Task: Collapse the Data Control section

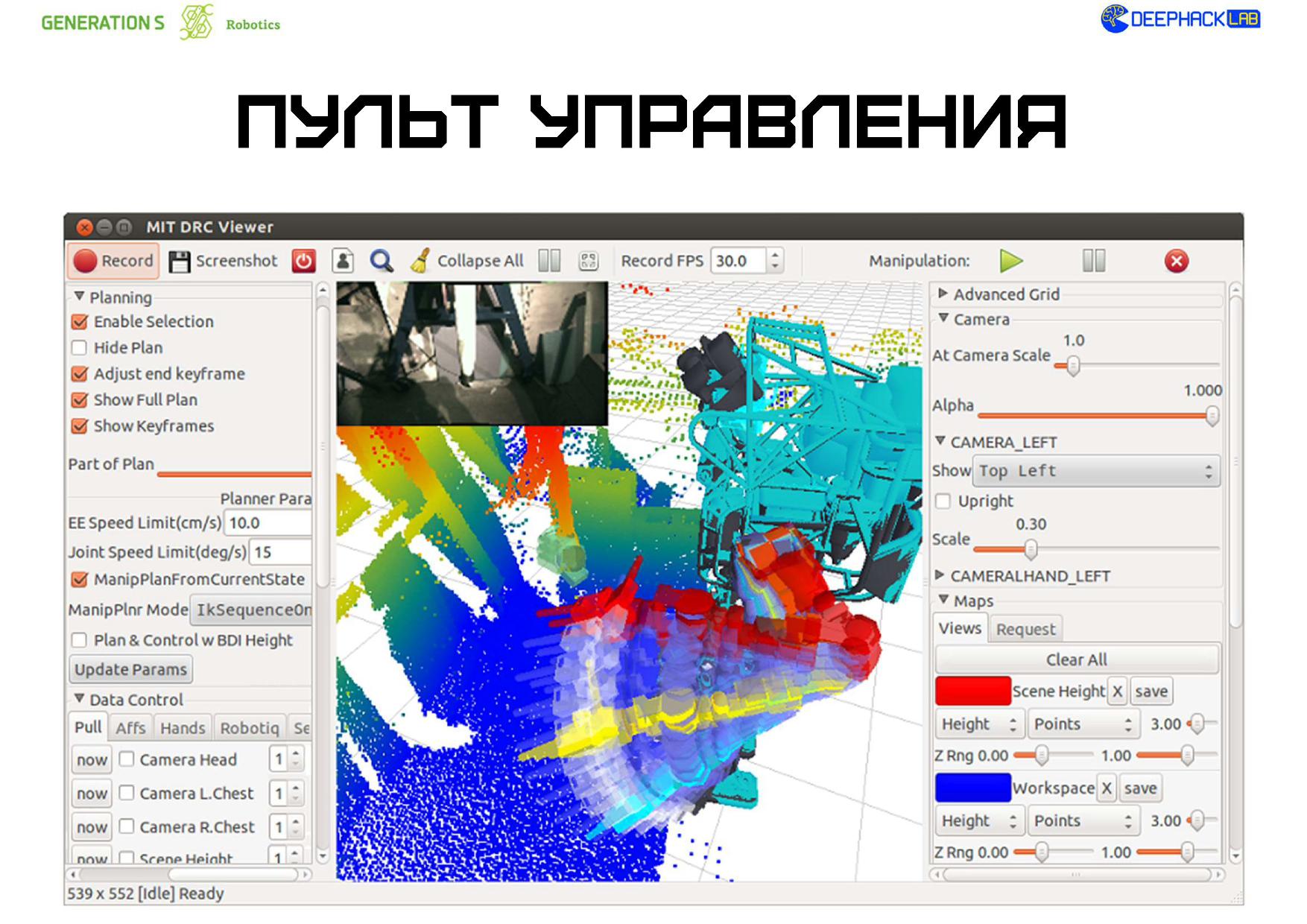Action: pos(79,699)
